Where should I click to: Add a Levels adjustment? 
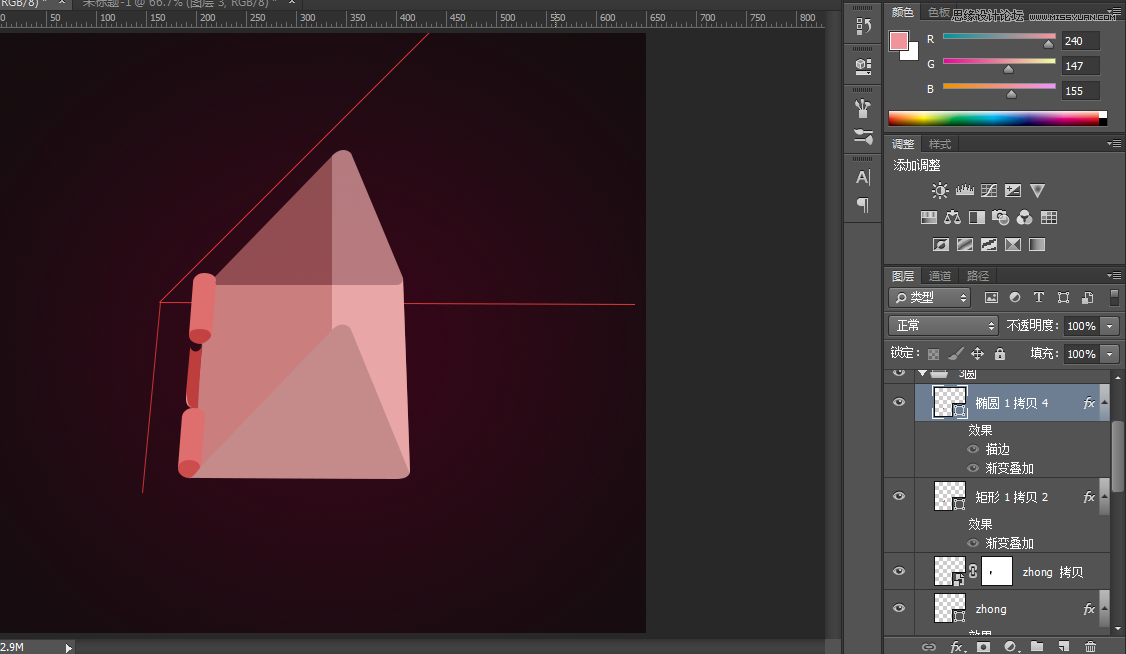(x=964, y=190)
